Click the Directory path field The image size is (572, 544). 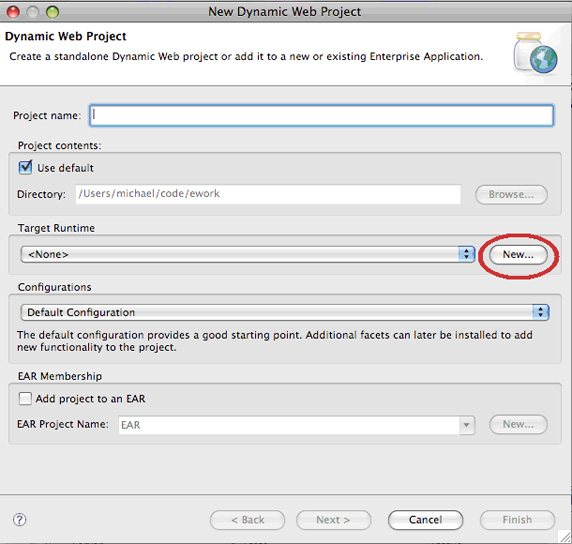[x=268, y=194]
